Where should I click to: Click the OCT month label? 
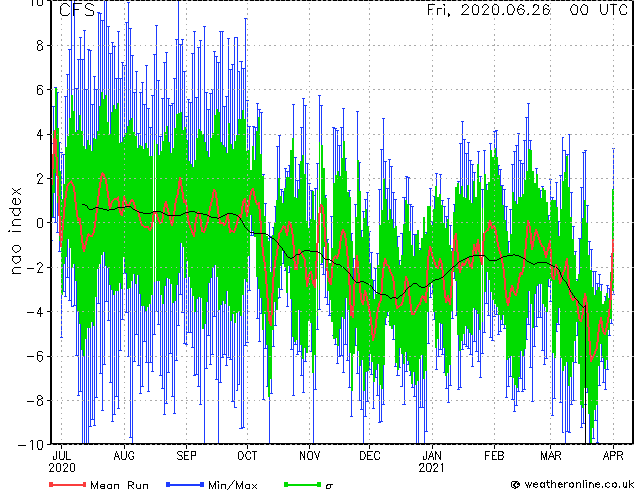point(247,456)
